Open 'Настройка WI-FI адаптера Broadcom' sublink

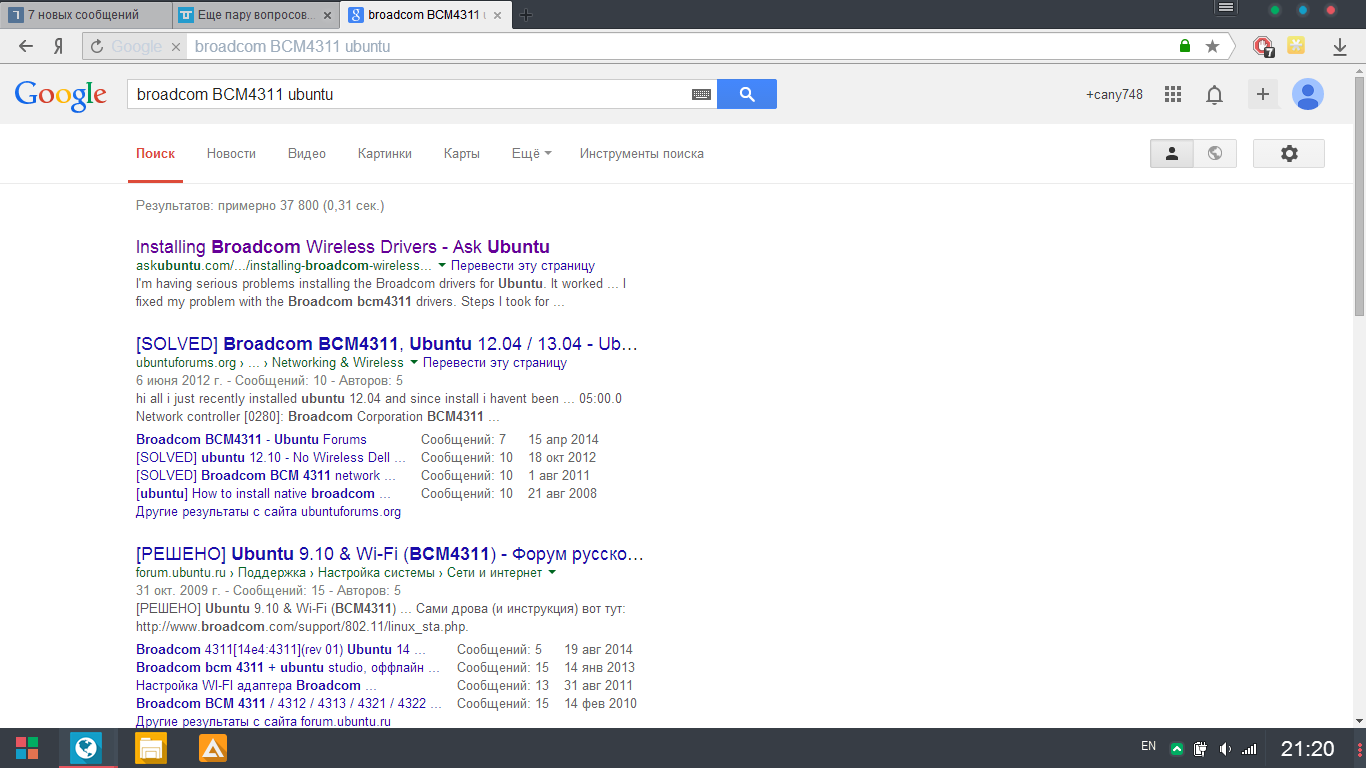256,686
